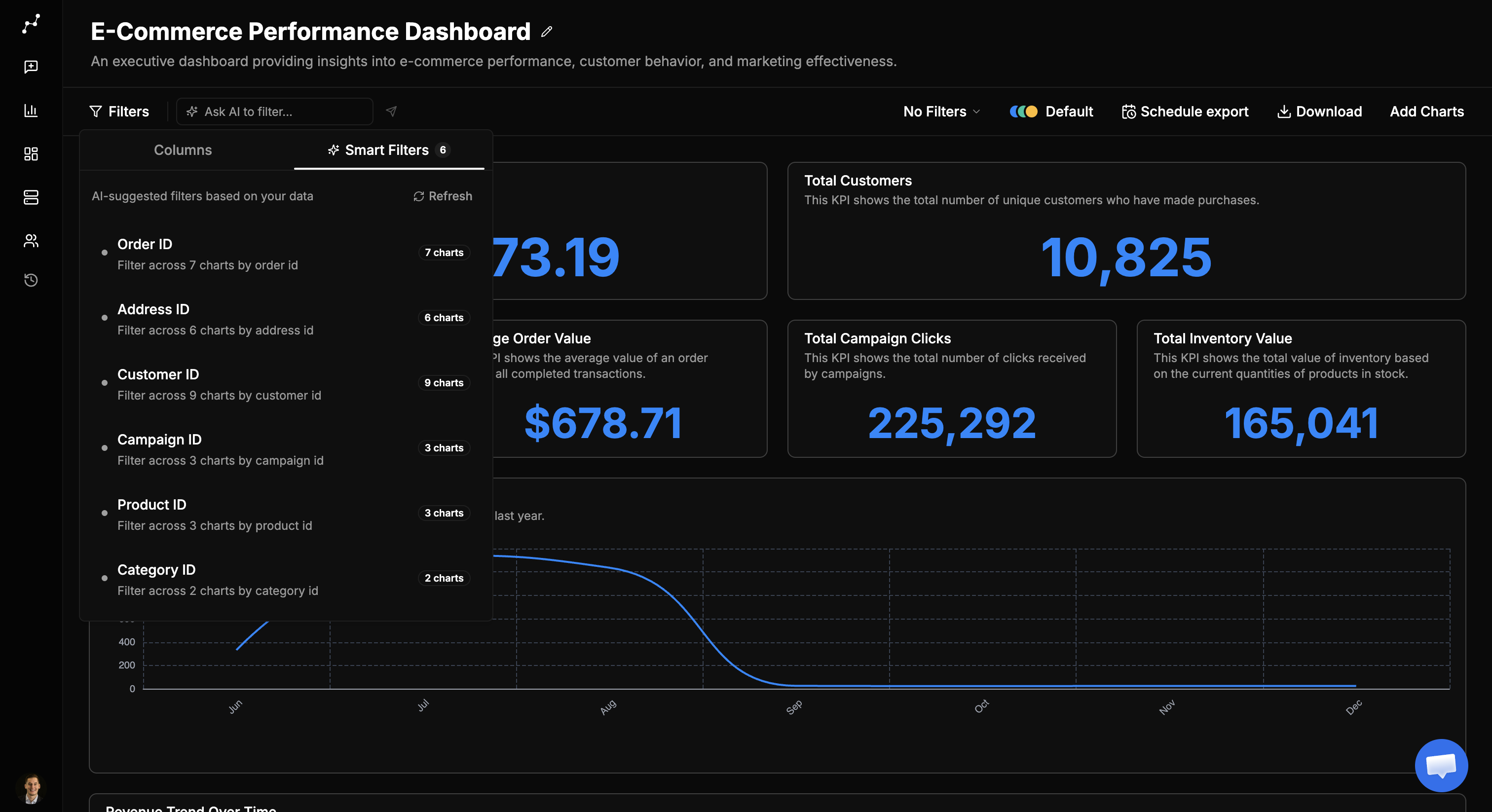Open the bar chart sidebar icon
The height and width of the screenshot is (812, 1492).
click(x=31, y=110)
